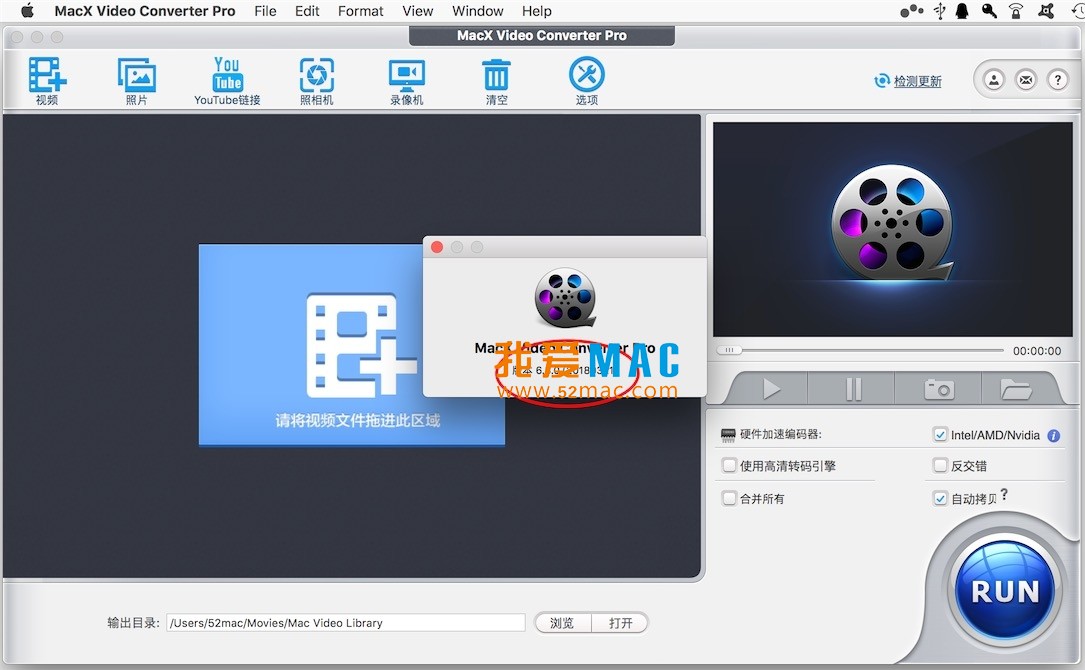The image size is (1085, 670).
Task: Launch the 照相机 camera tool
Action: click(316, 81)
